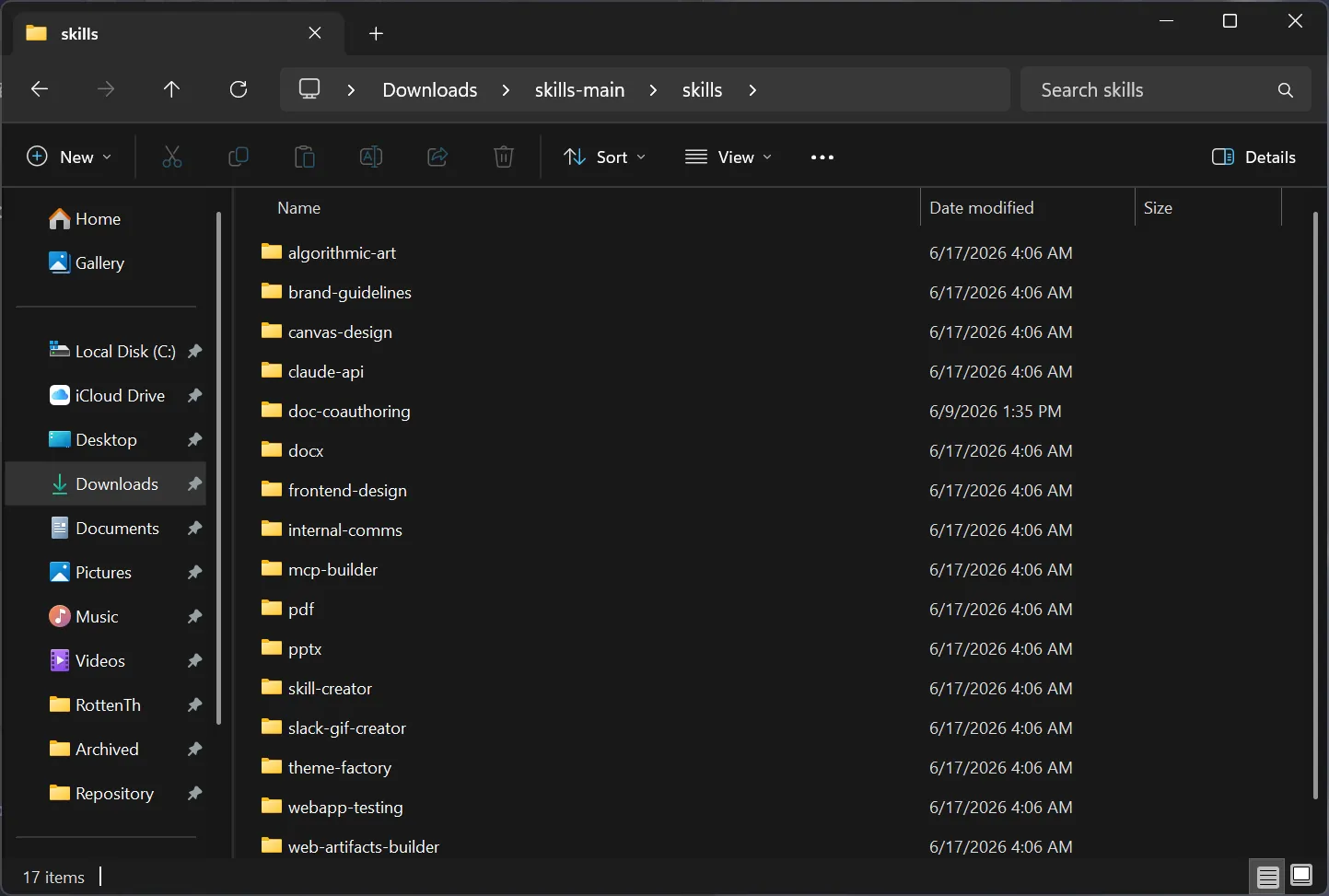This screenshot has width=1329, height=896.
Task: Switch to large thumbnails view in status bar
Action: (x=1301, y=876)
